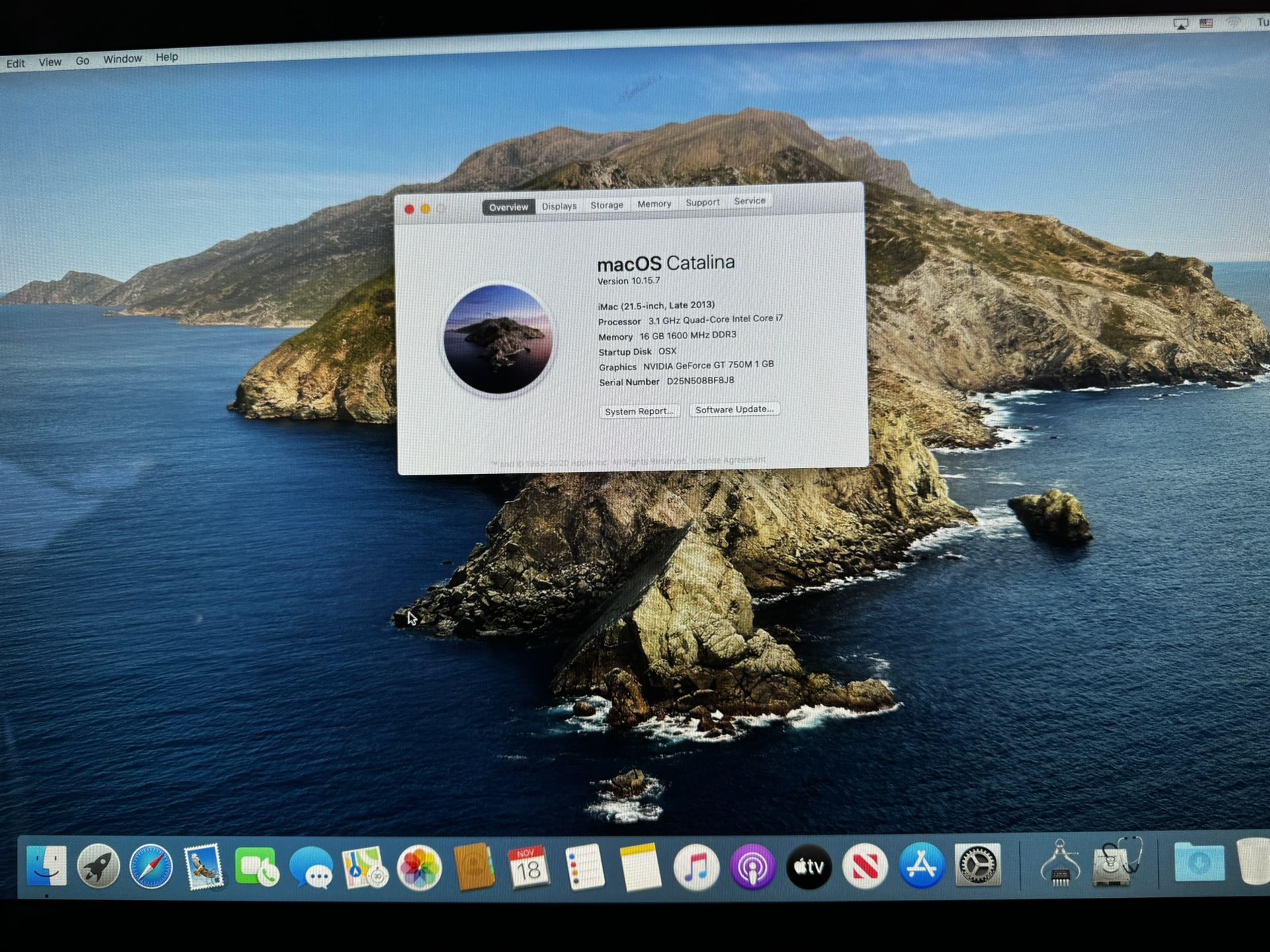Select the Displays tab
1270x952 pixels.
[559, 206]
